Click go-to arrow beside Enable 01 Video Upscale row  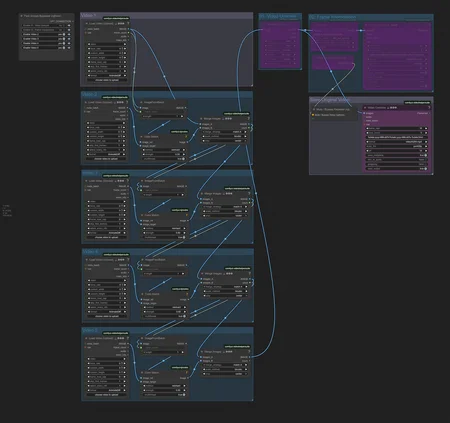click(69, 25)
